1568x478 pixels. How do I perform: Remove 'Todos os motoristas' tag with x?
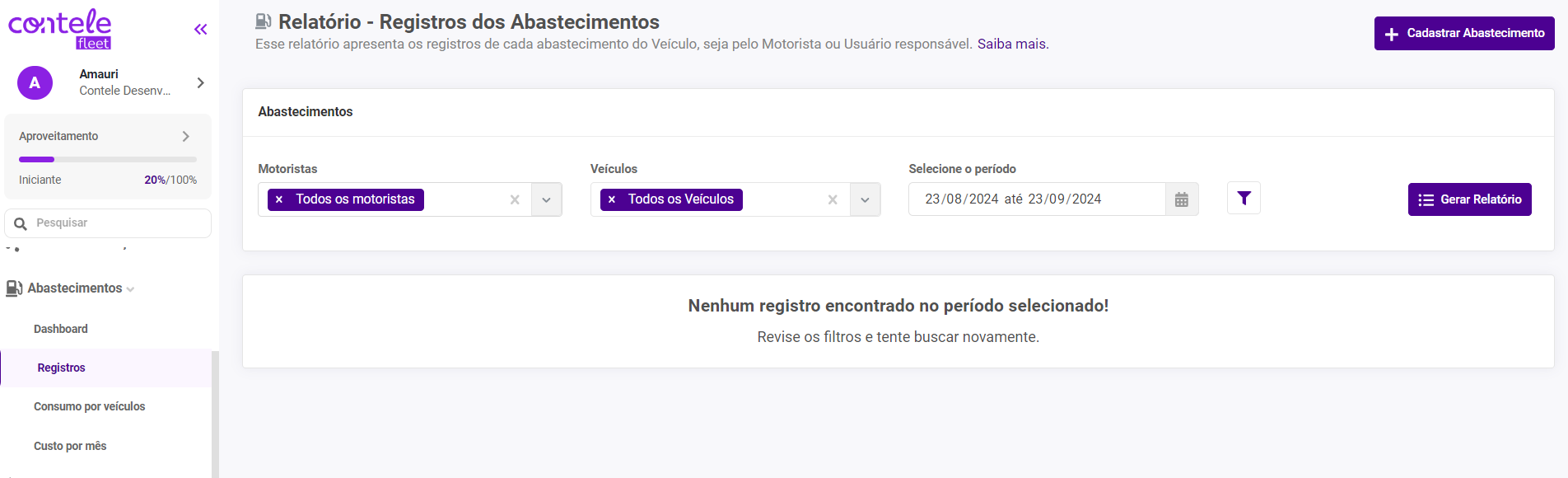279,199
